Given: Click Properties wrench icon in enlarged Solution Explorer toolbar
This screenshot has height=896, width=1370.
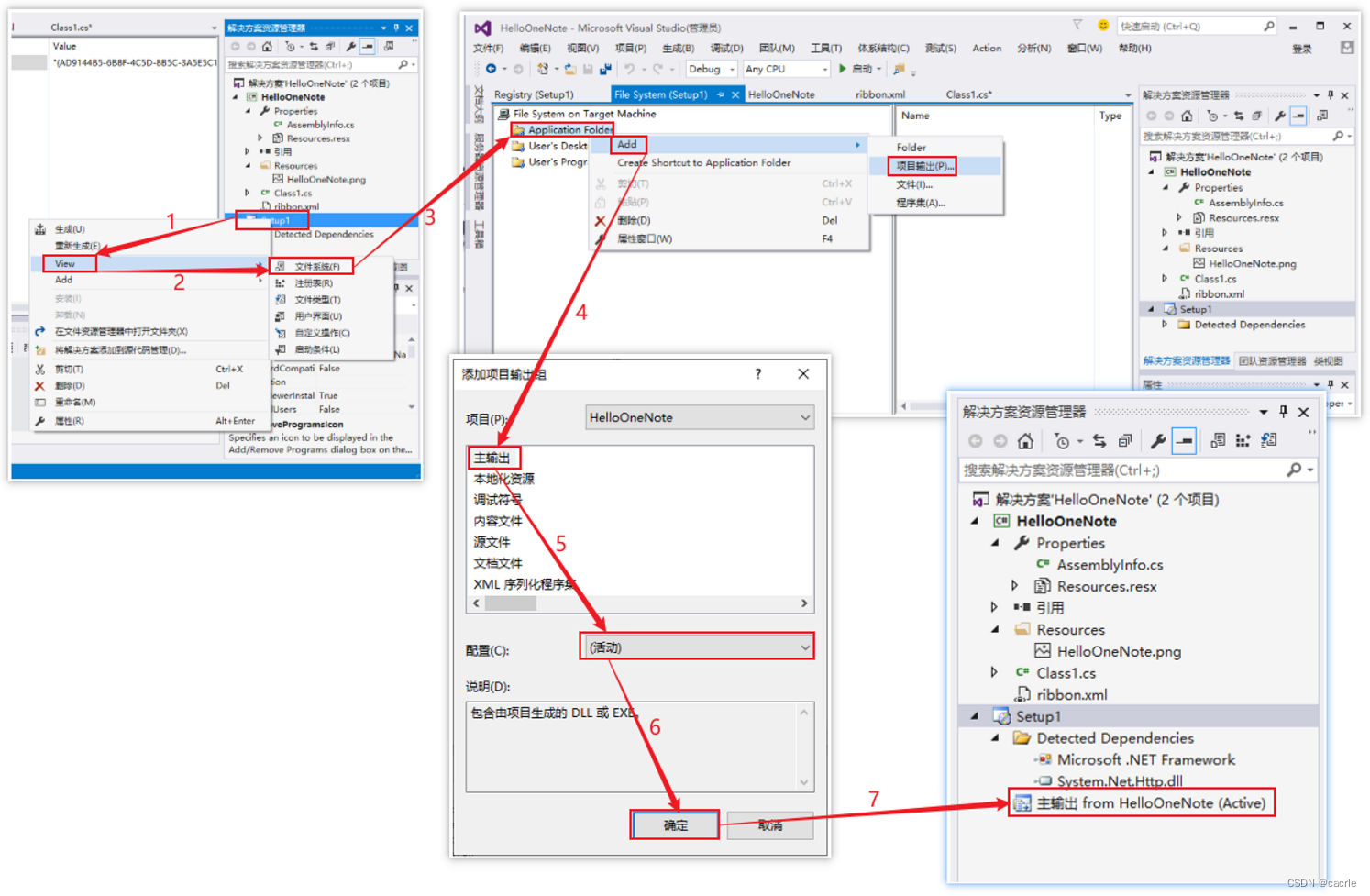Looking at the screenshot, I should click(1158, 441).
